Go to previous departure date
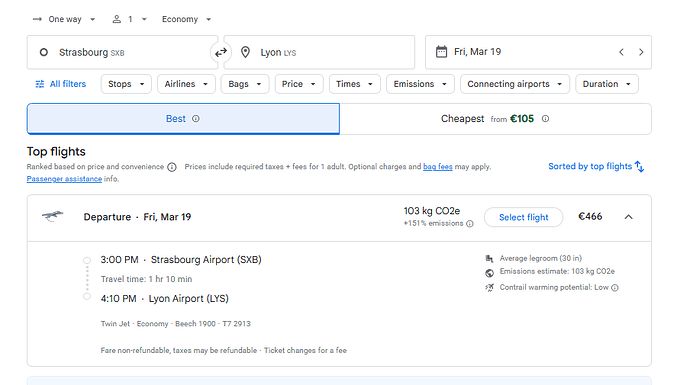 tap(621, 52)
